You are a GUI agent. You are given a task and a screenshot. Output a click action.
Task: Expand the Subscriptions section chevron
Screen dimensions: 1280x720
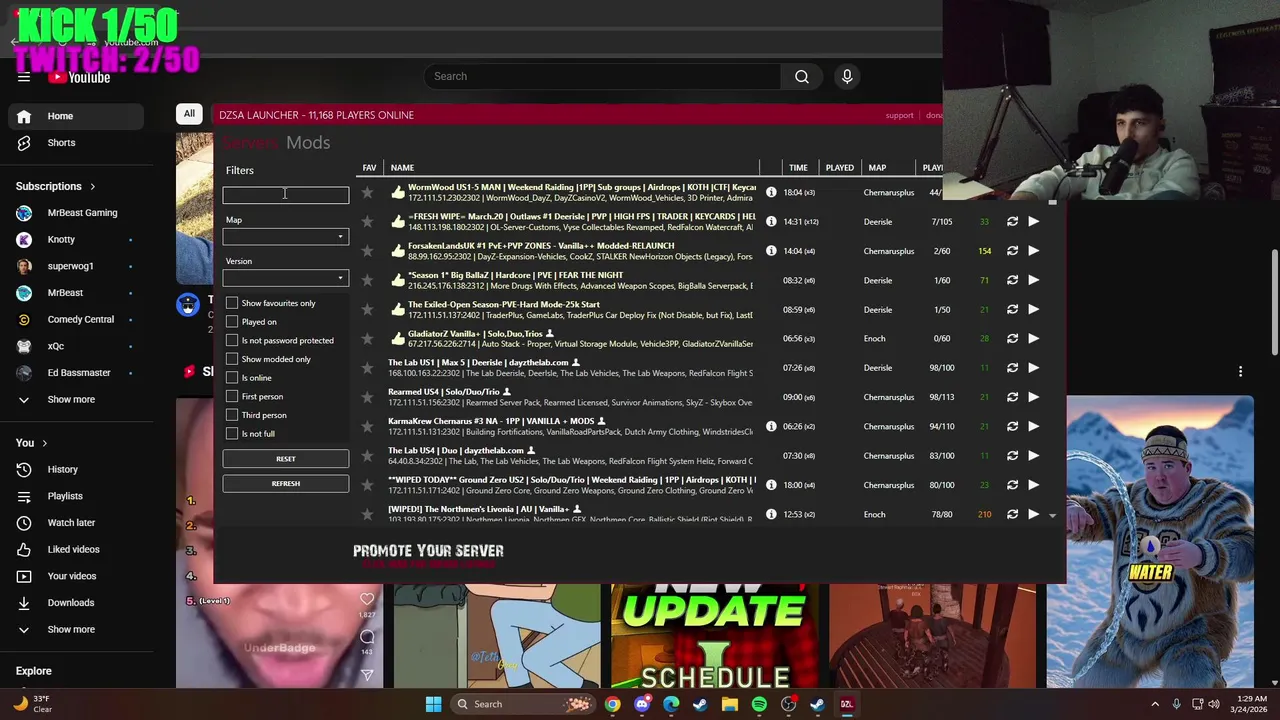tap(93, 186)
